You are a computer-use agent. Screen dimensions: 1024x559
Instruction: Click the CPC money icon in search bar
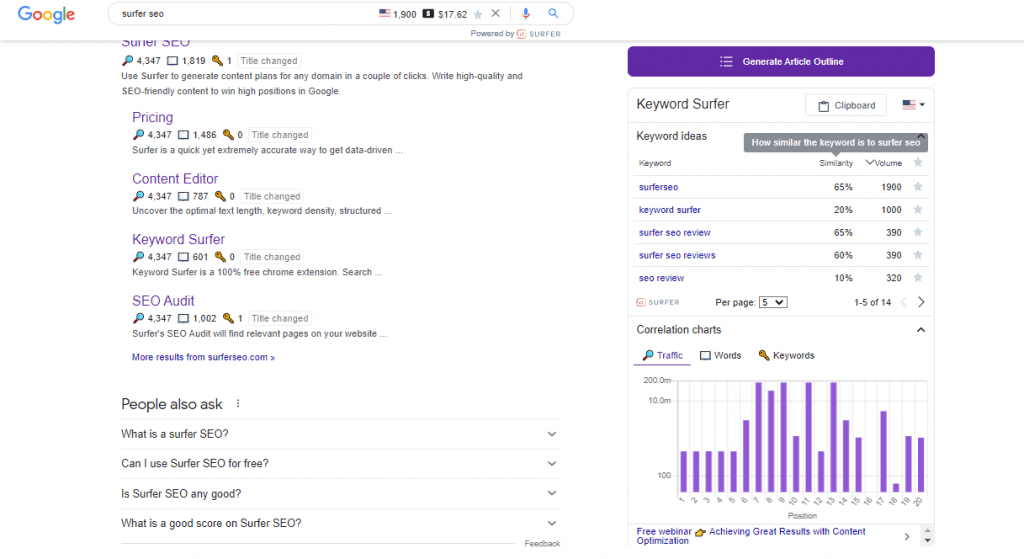(428, 14)
